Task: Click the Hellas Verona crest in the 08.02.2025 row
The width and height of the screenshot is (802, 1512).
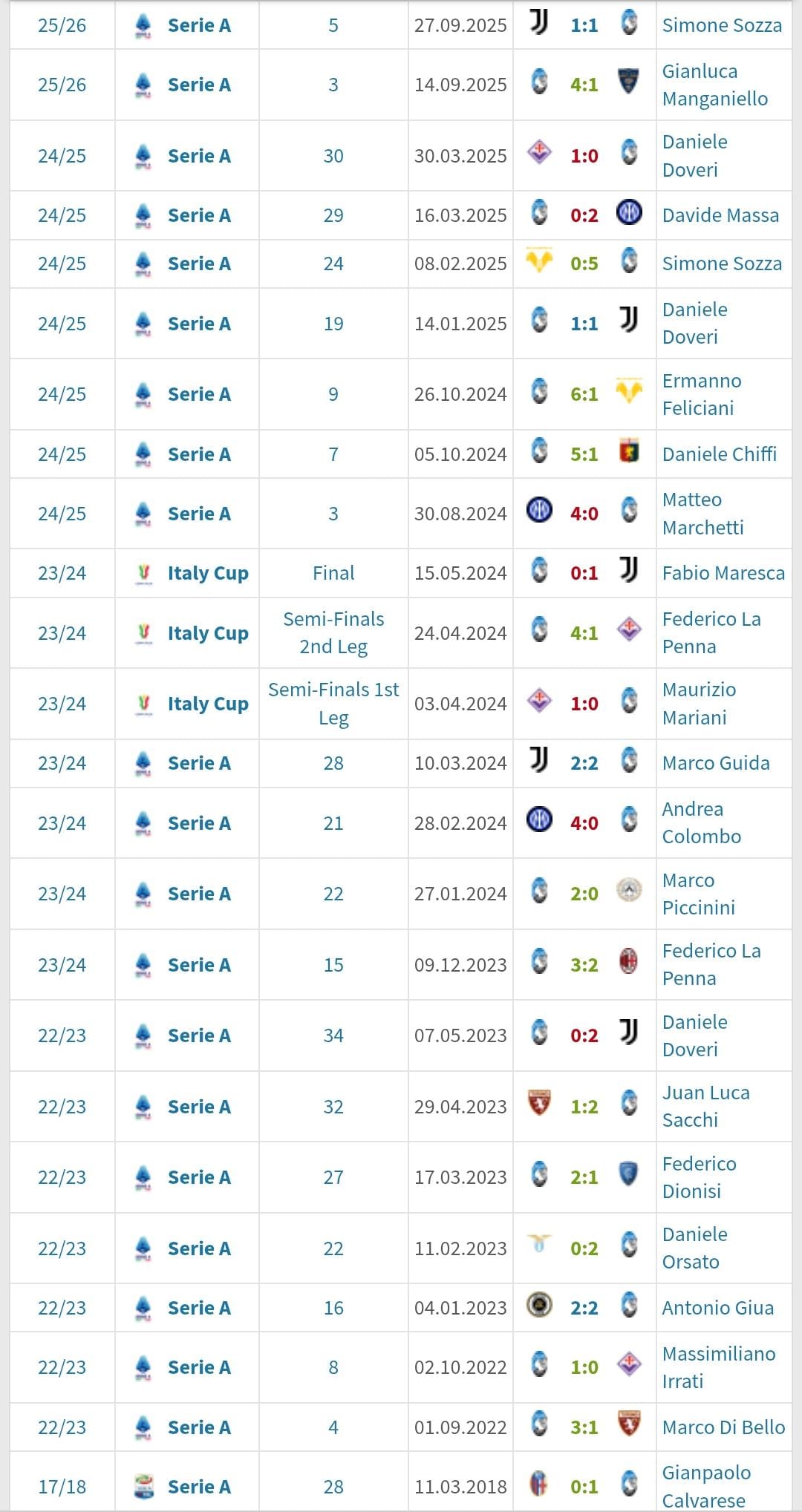Action: [x=539, y=262]
